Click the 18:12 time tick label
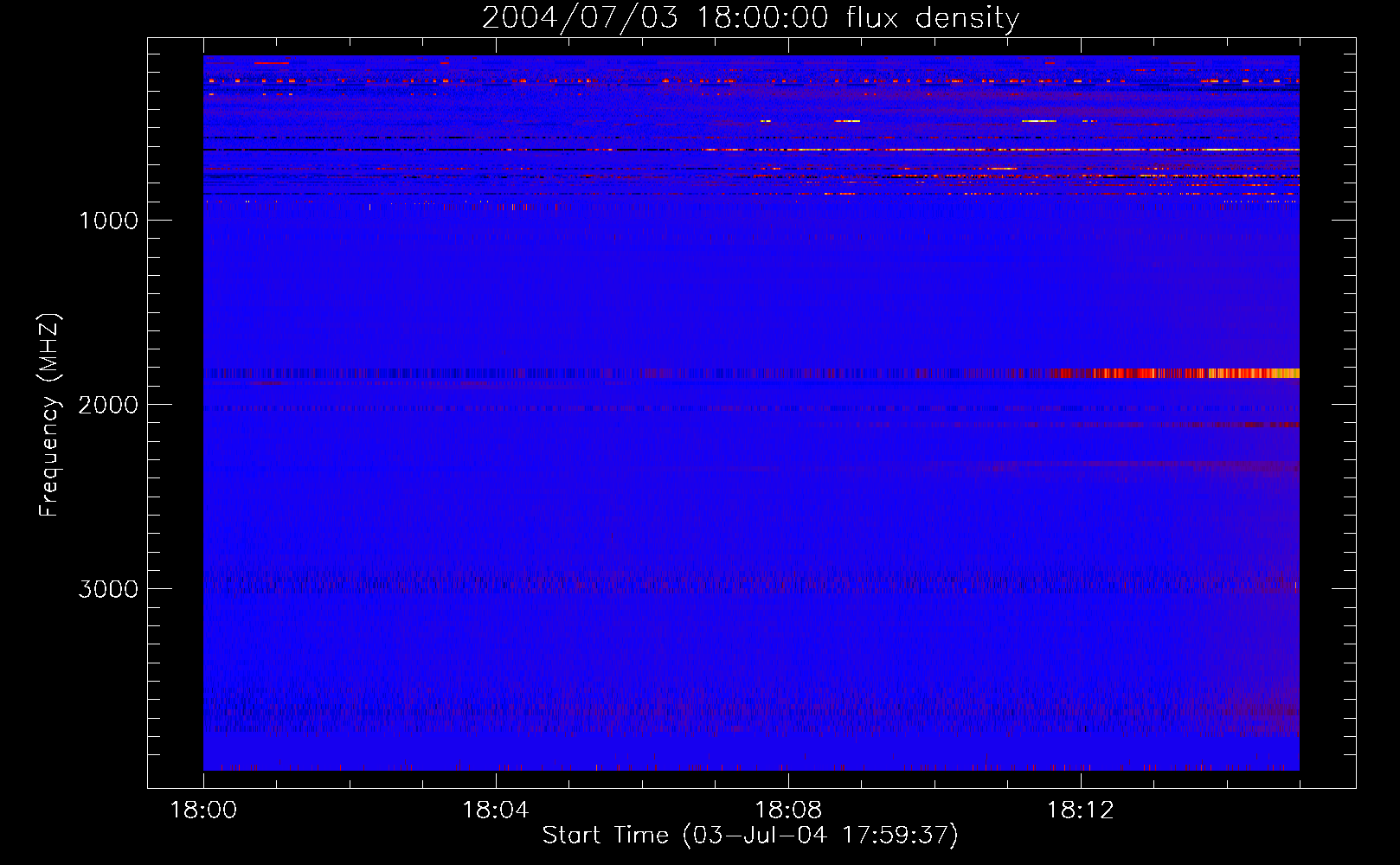Viewport: 1400px width, 865px height. pyautogui.click(x=1081, y=811)
